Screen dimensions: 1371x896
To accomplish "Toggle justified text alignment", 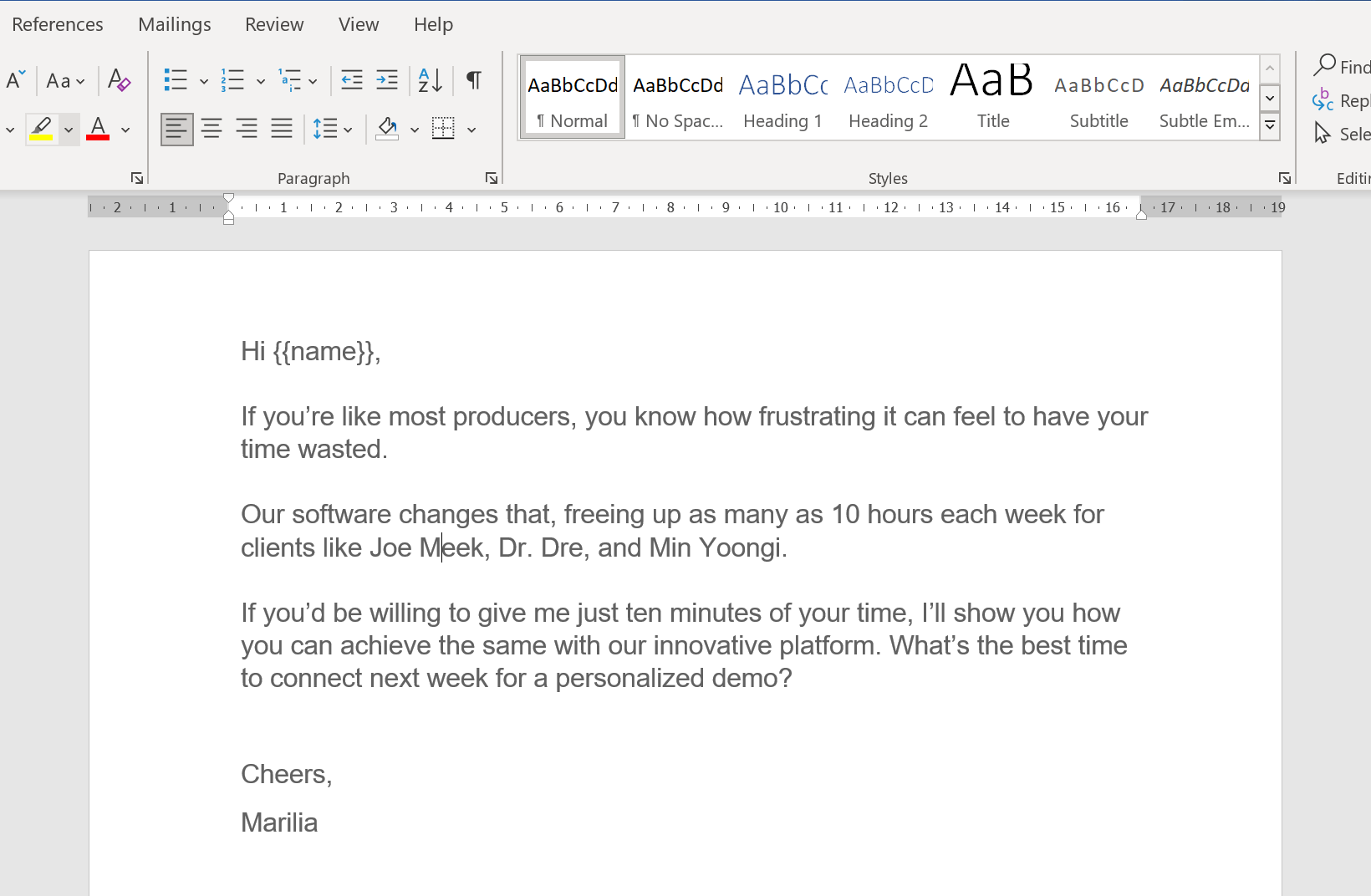I will tap(281, 129).
